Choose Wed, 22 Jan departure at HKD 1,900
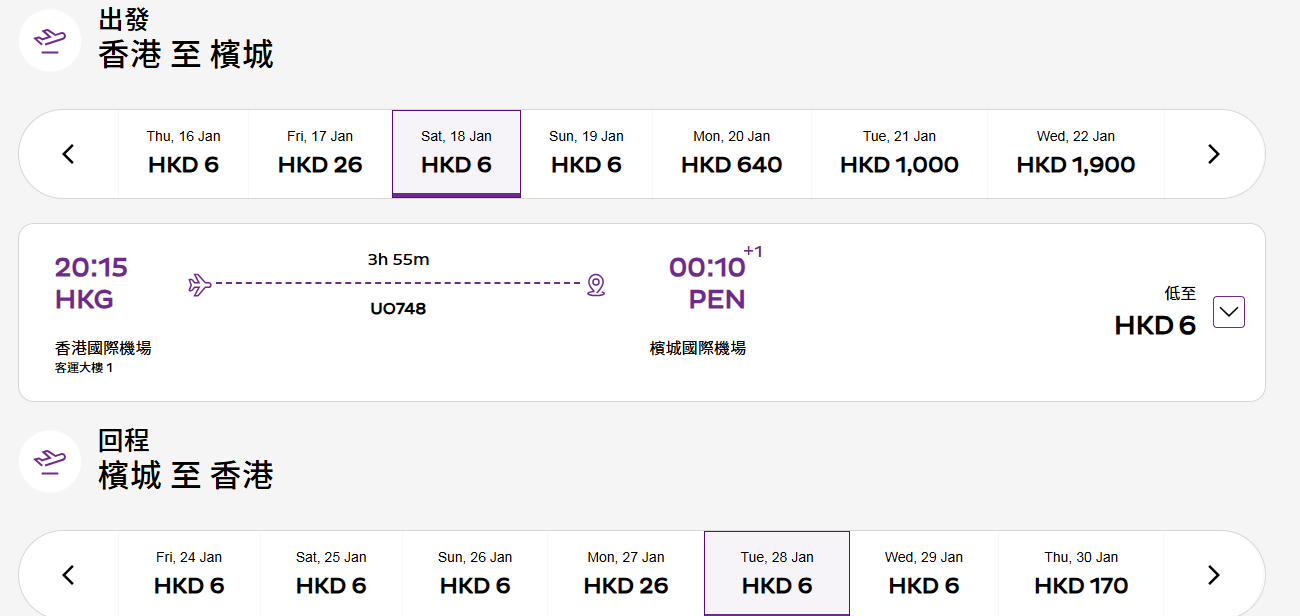The width and height of the screenshot is (1300, 616). click(1075, 153)
